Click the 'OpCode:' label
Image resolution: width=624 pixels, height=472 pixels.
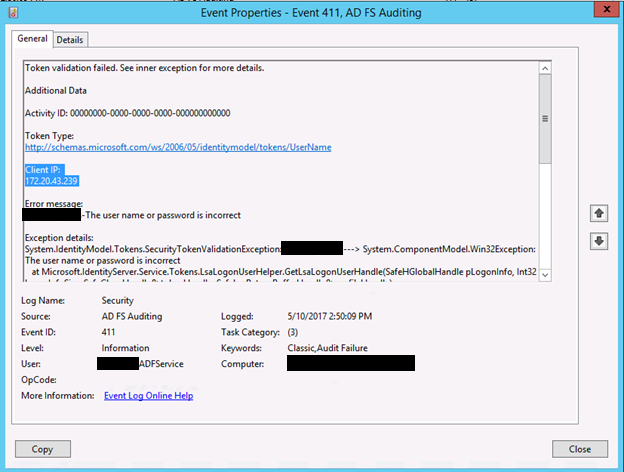[x=39, y=380]
